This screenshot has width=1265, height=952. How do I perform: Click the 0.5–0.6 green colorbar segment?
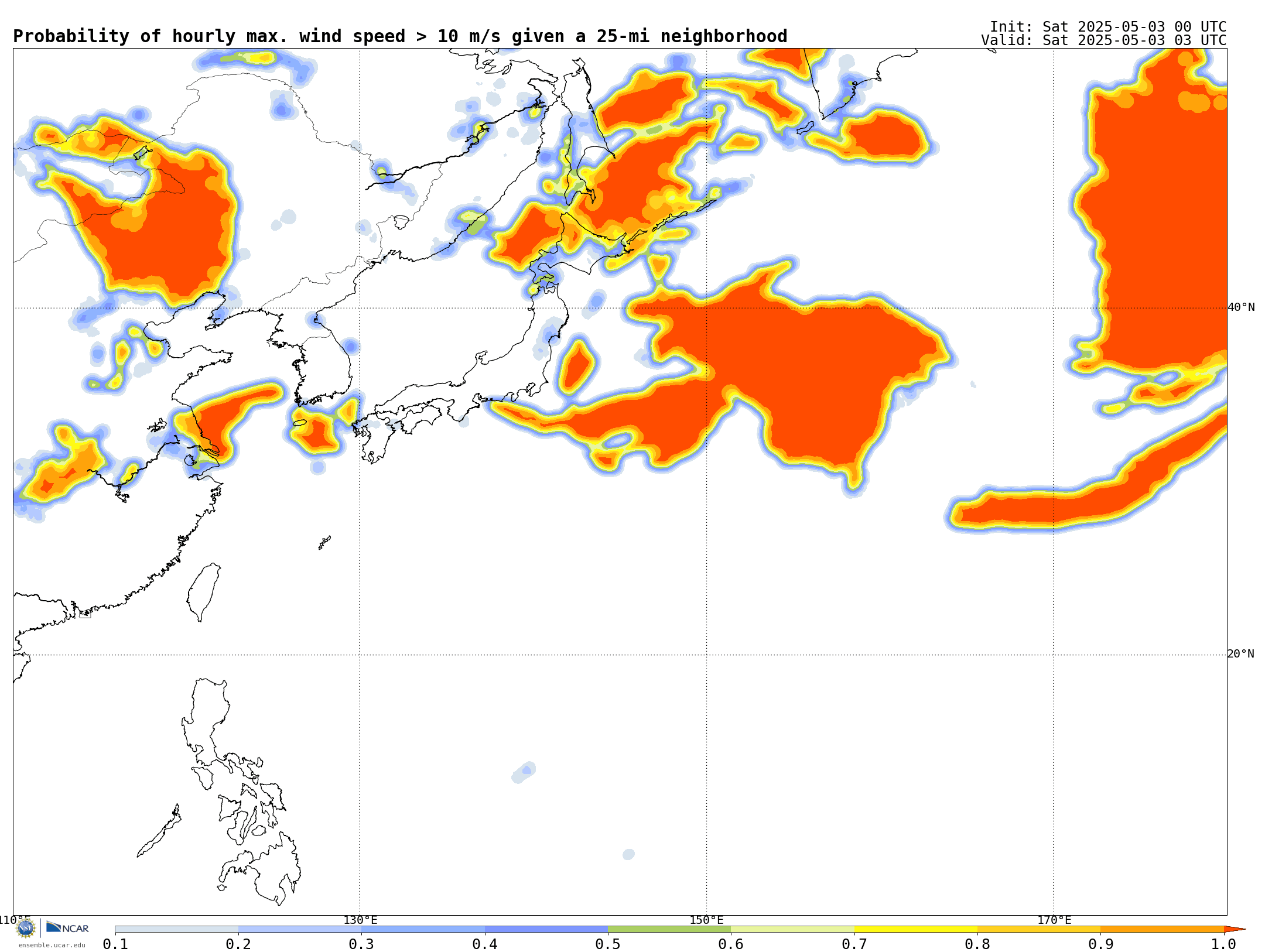[x=669, y=929]
